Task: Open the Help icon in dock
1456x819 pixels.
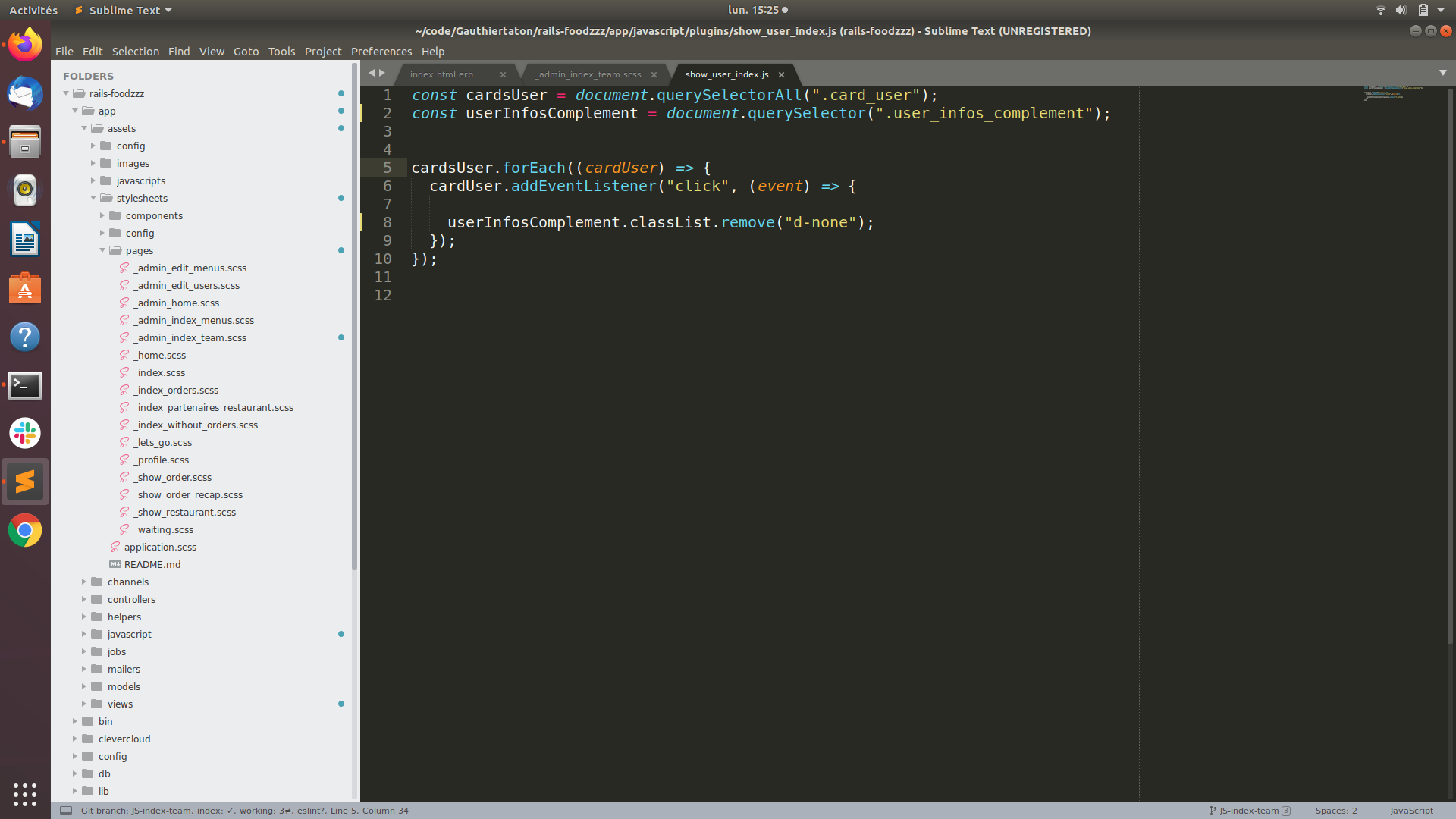Action: (x=25, y=337)
